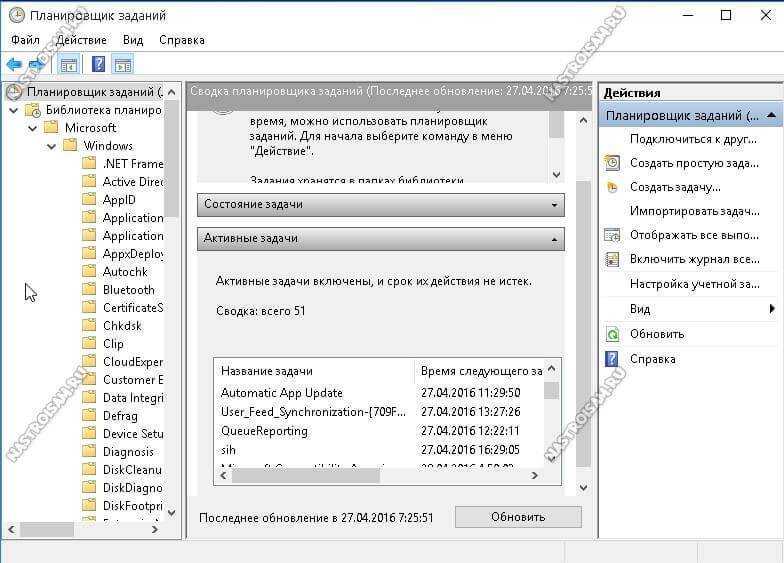The width and height of the screenshot is (784, 563).
Task: Click the Forward arrow toolbar icon
Action: coord(38,64)
